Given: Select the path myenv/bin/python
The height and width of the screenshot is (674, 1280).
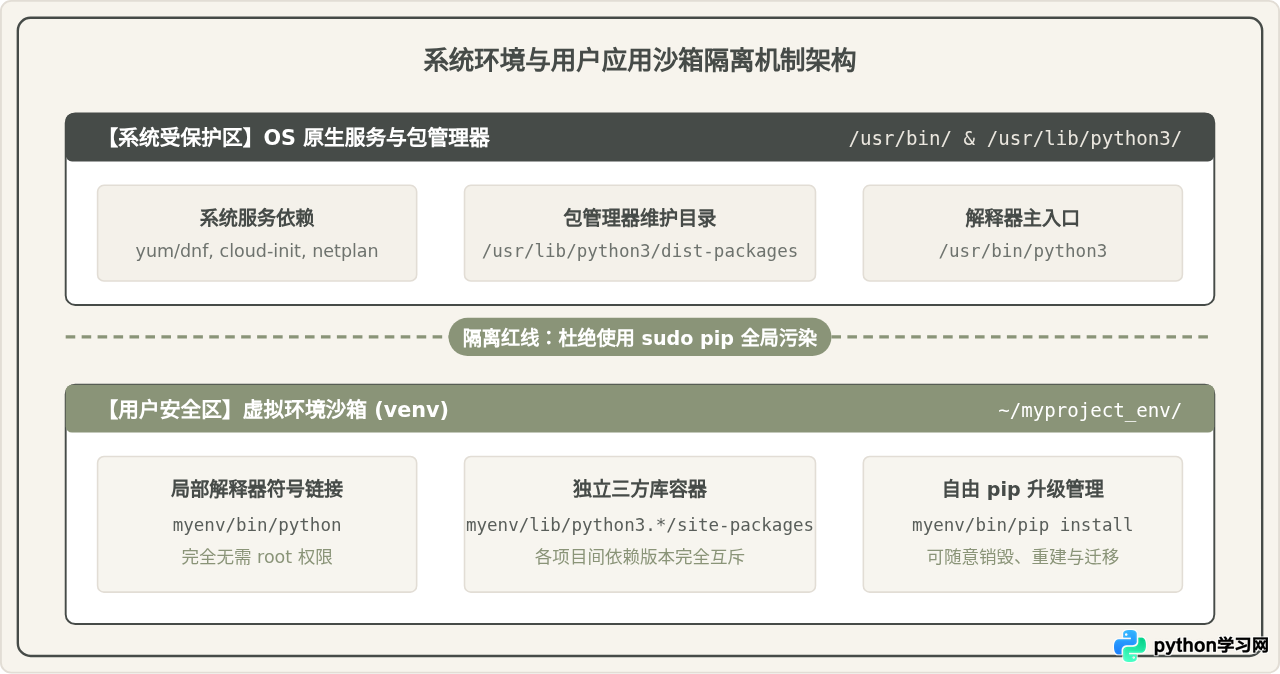Looking at the screenshot, I should point(257,525).
